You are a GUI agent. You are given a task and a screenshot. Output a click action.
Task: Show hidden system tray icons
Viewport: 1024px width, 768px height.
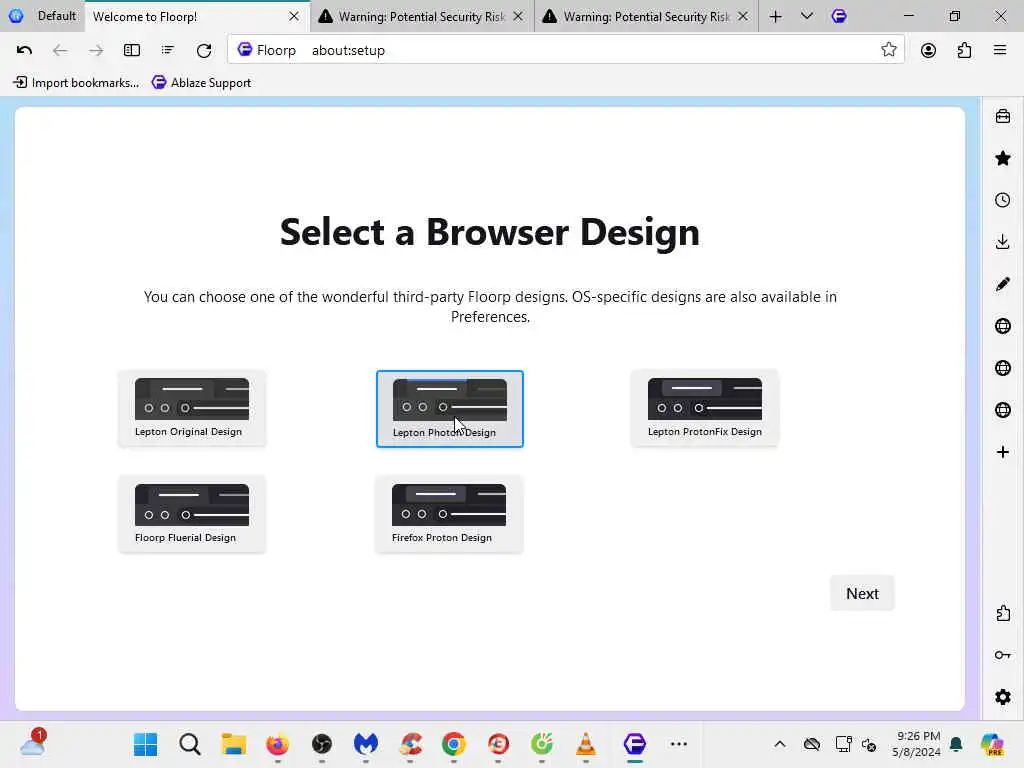[x=780, y=744]
